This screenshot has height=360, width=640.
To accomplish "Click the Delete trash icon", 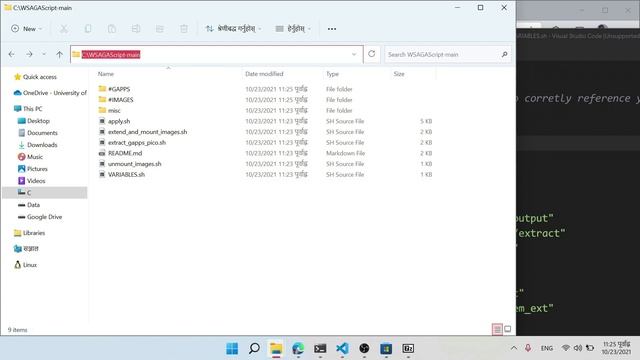I will coord(184,29).
